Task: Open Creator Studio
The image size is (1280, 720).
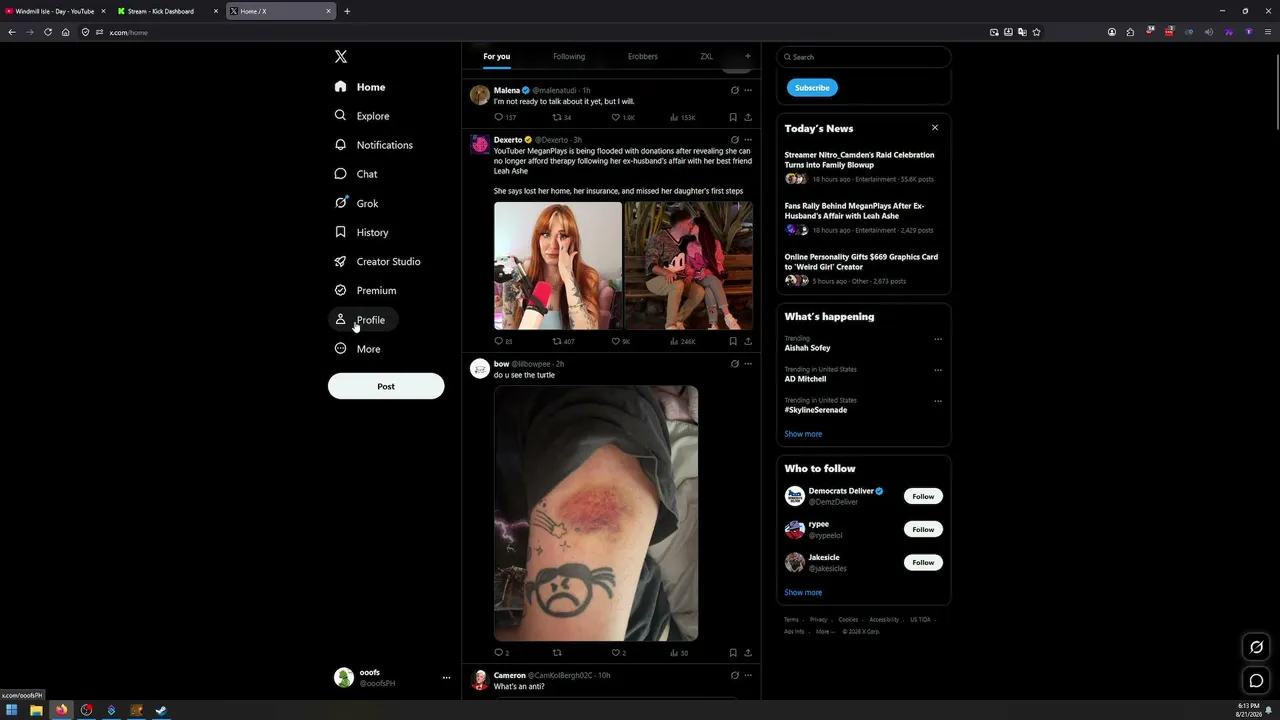Action: (377, 261)
